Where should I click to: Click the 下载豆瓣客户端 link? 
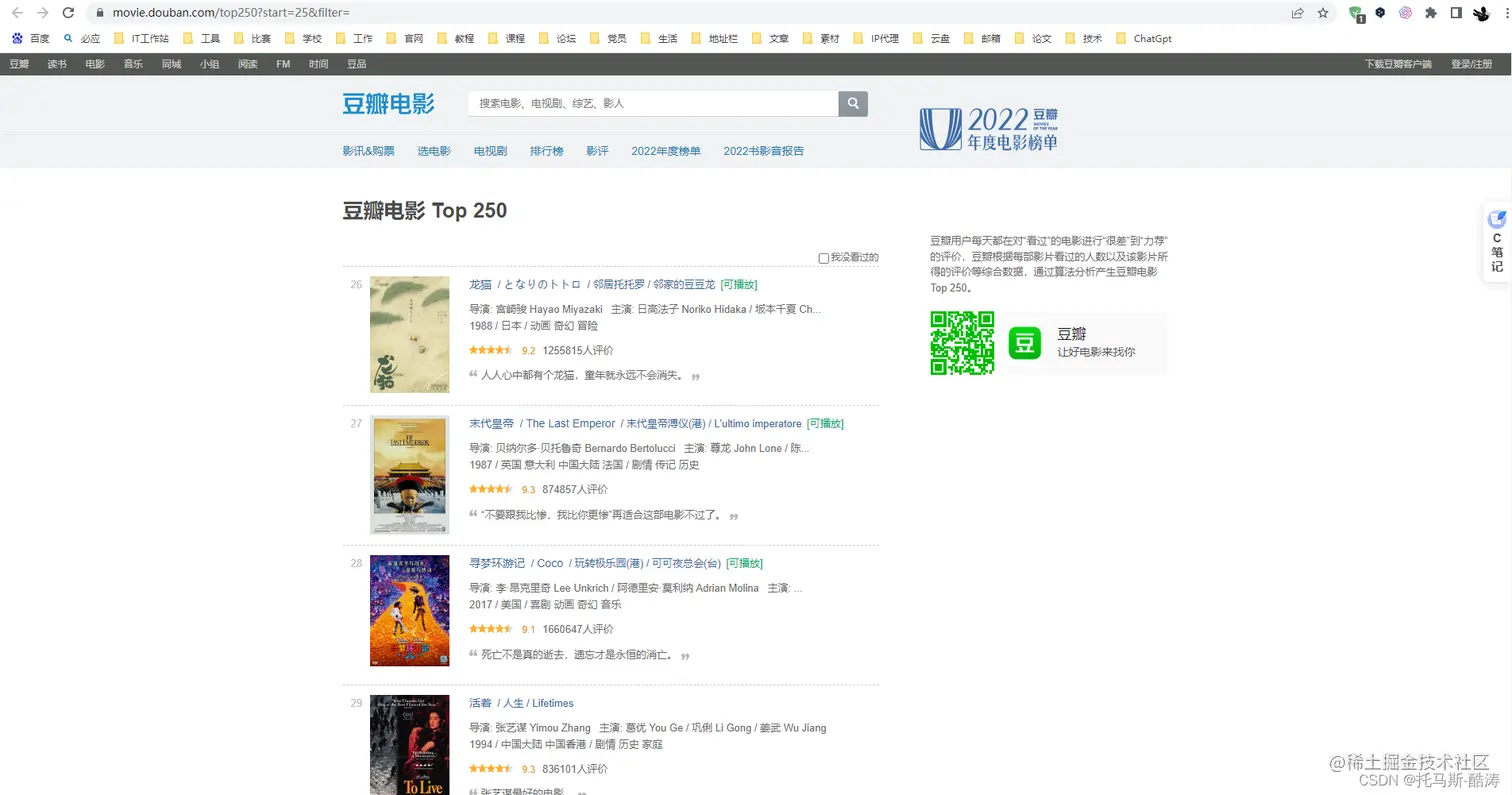point(1398,64)
